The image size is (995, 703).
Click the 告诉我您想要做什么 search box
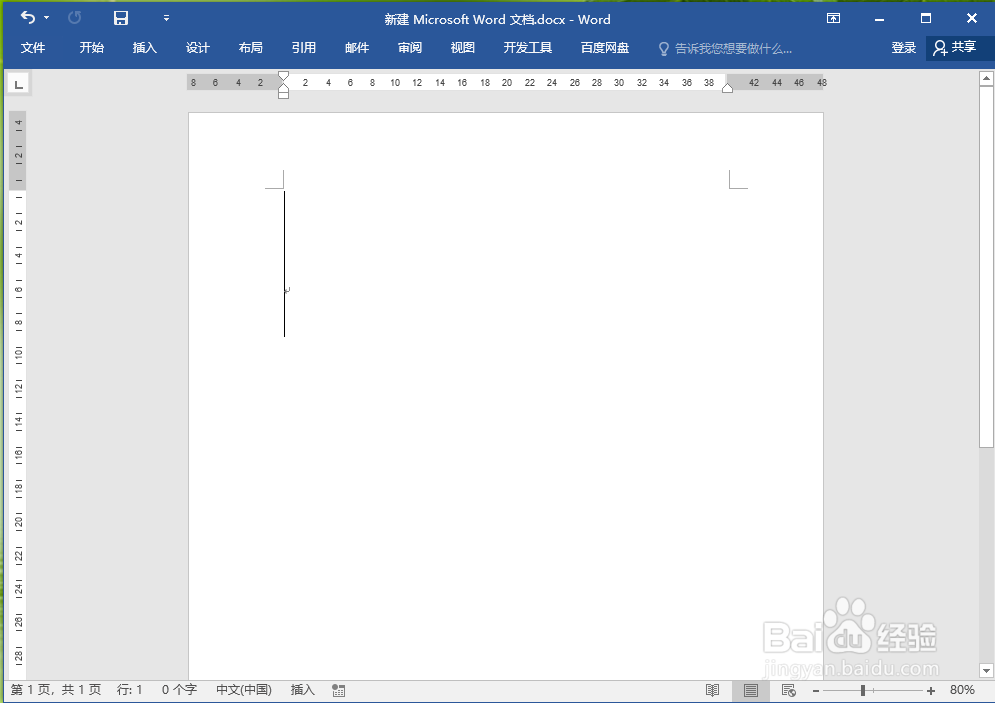733,49
